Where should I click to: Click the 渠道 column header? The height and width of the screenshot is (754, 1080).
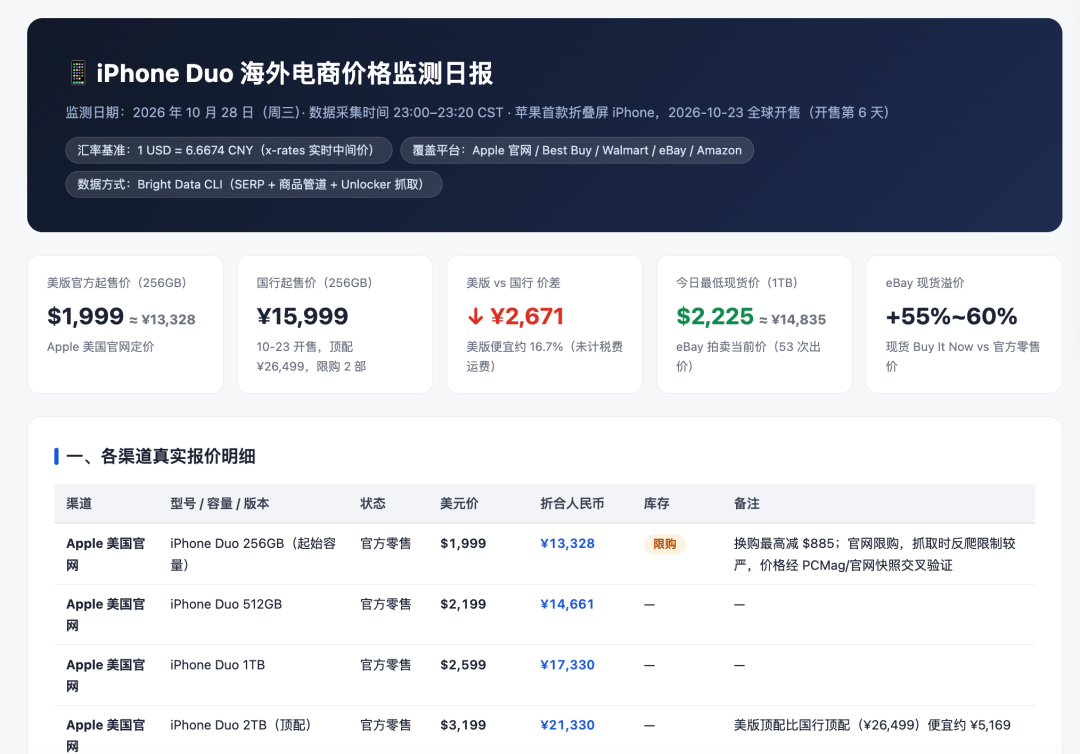(79, 503)
